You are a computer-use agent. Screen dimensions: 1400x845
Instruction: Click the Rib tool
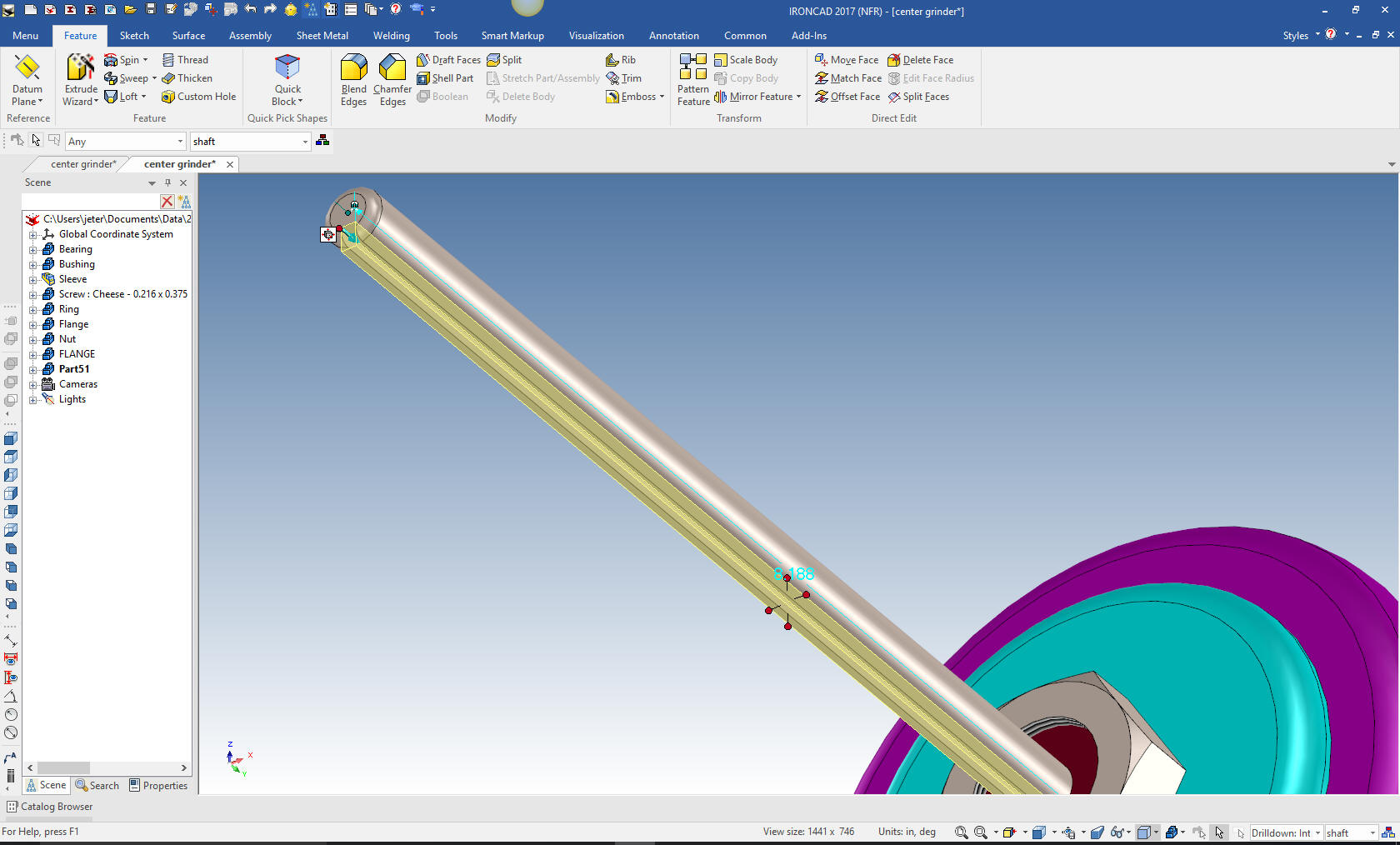621,60
